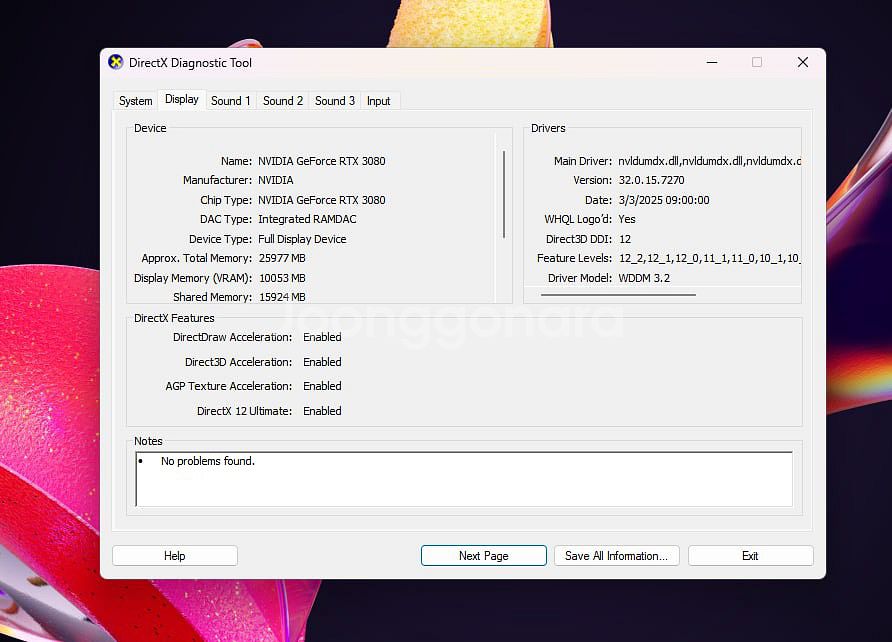The image size is (892, 642).
Task: Click inside the Notes text box
Action: pyautogui.click(x=464, y=479)
